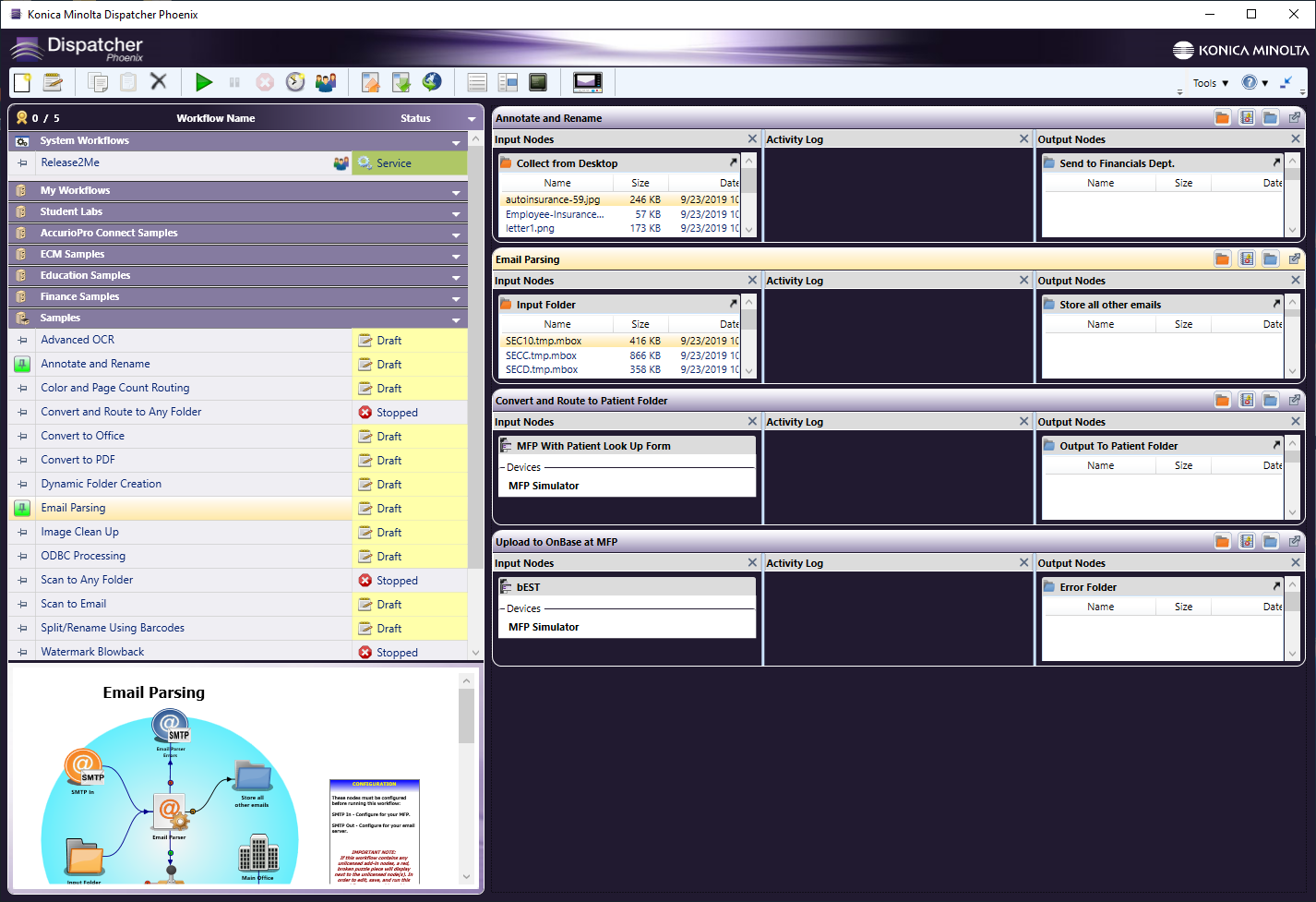Open the dropdown arrow next to Status column

472,119
